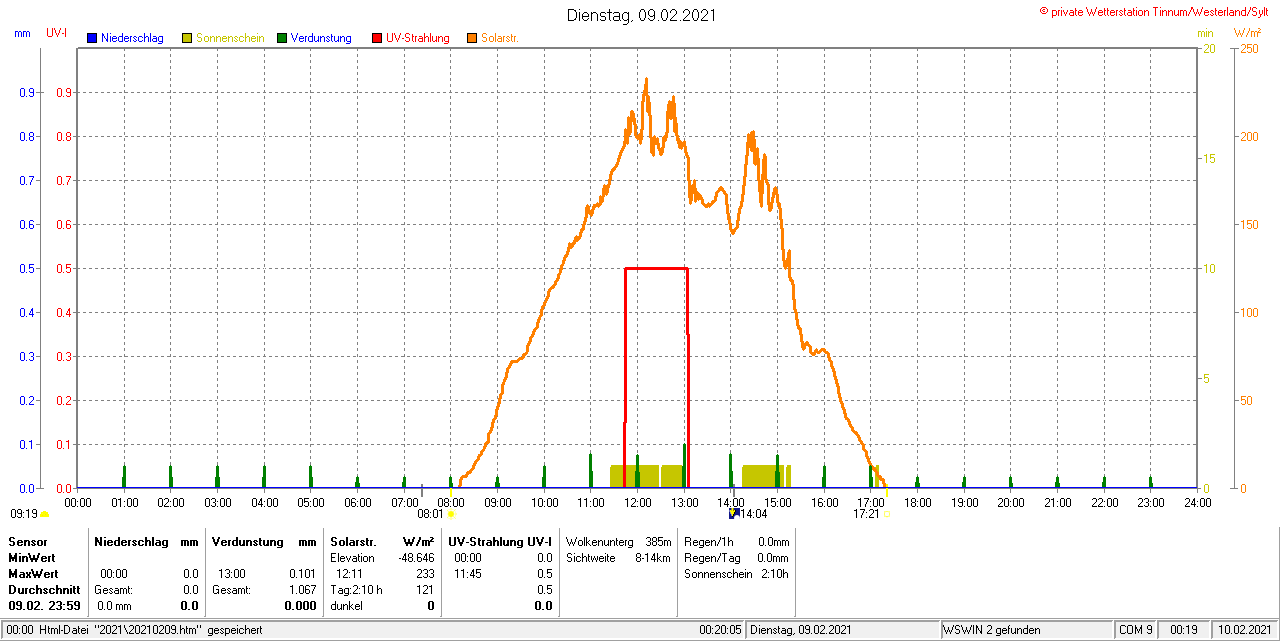The width and height of the screenshot is (1280, 641).
Task: Select the Verdunstung legend label
Action: tap(321, 38)
